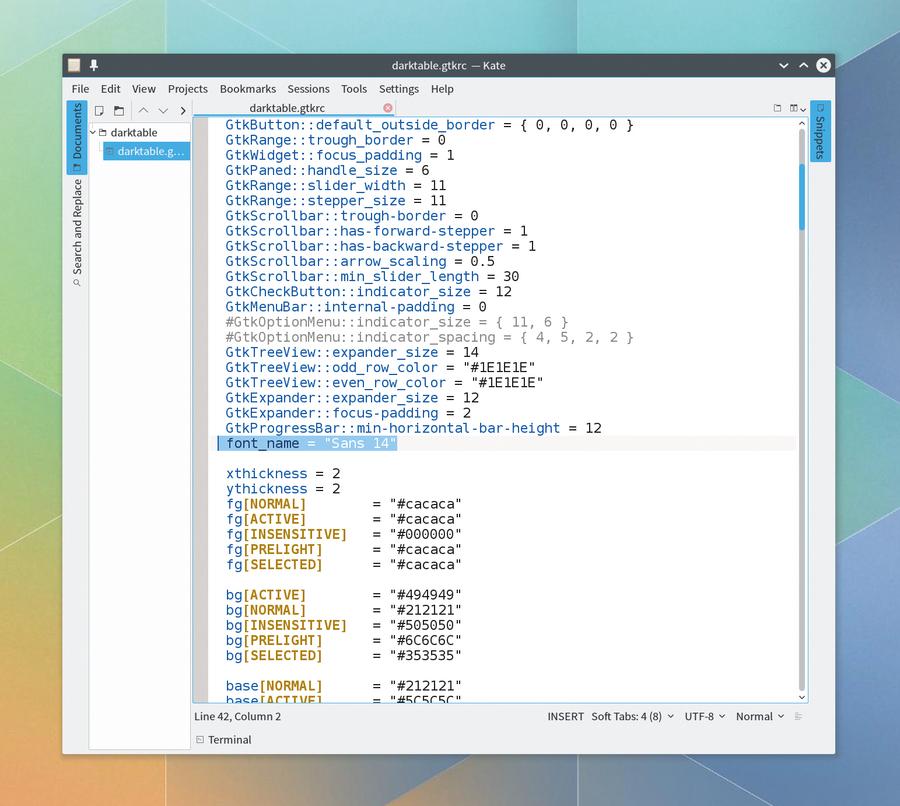
Task: Go to the previous document with the up arrow
Action: (x=143, y=110)
